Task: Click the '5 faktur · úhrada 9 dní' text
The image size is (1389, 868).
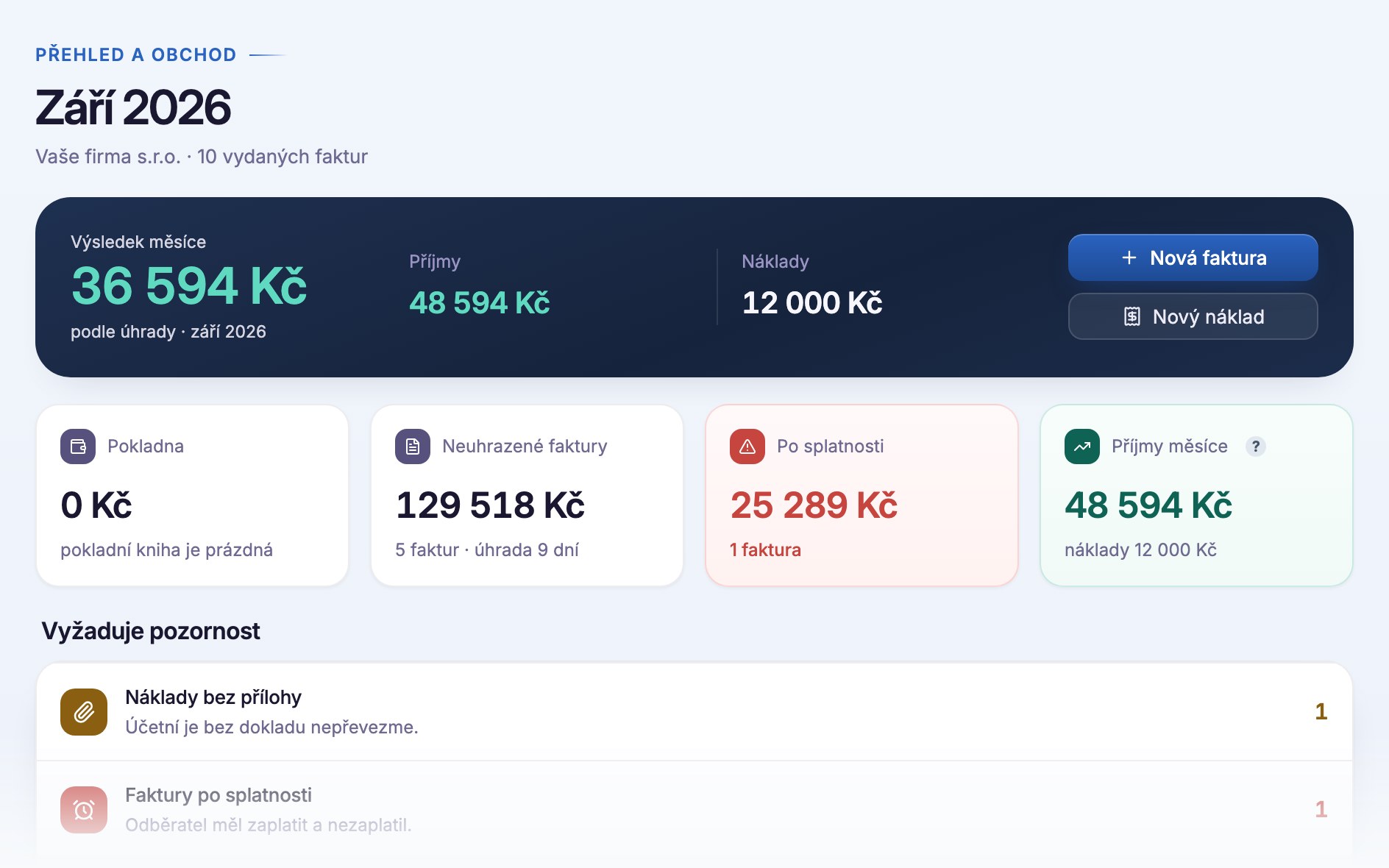Action: (x=487, y=550)
